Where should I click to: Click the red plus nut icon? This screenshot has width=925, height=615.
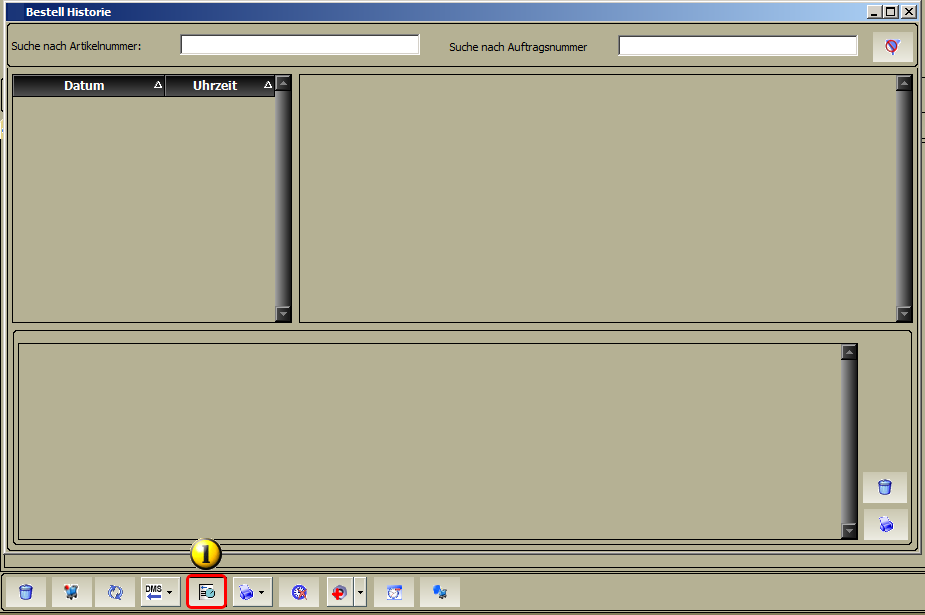click(340, 592)
